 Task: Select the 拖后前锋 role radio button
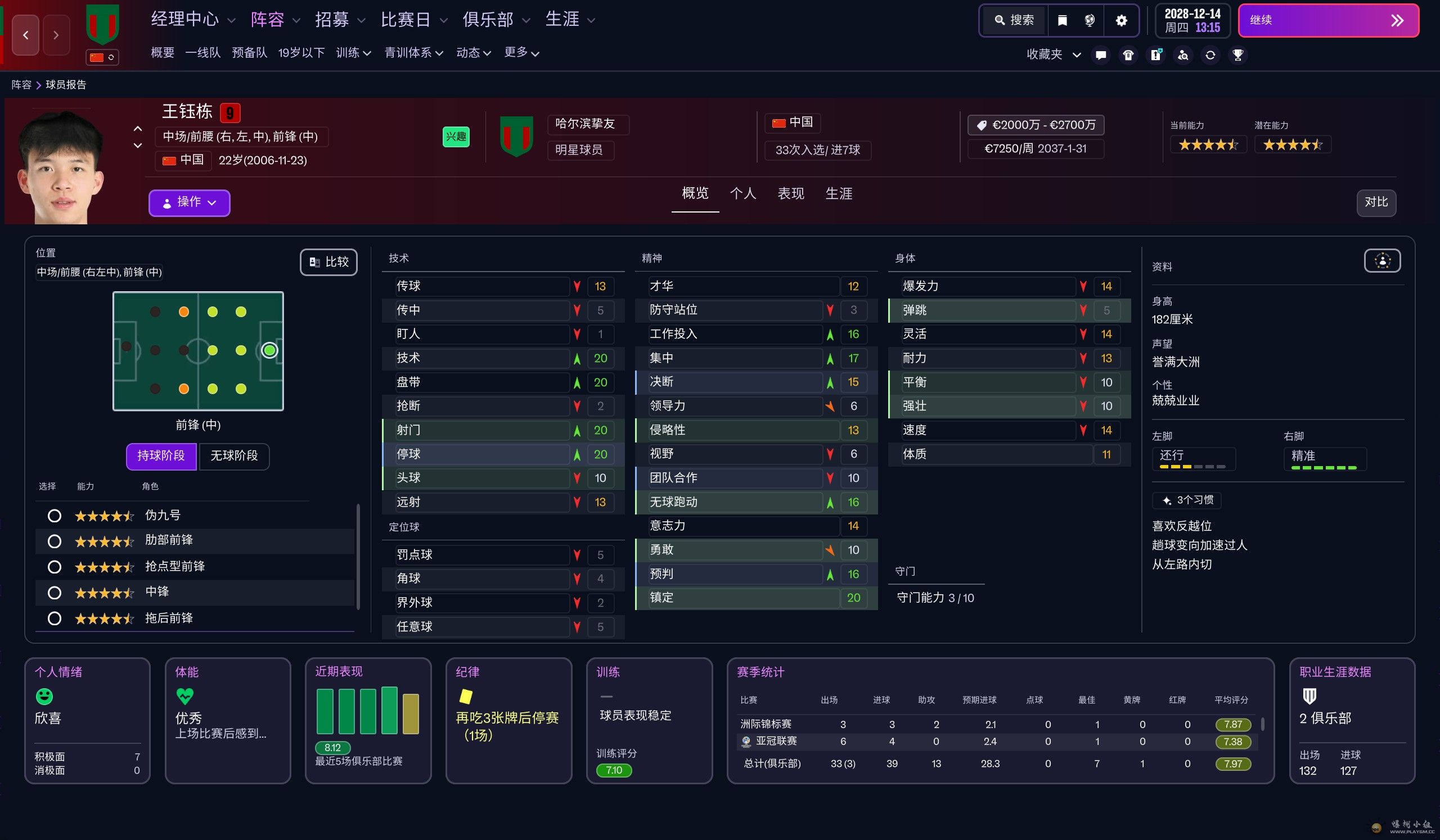55,618
